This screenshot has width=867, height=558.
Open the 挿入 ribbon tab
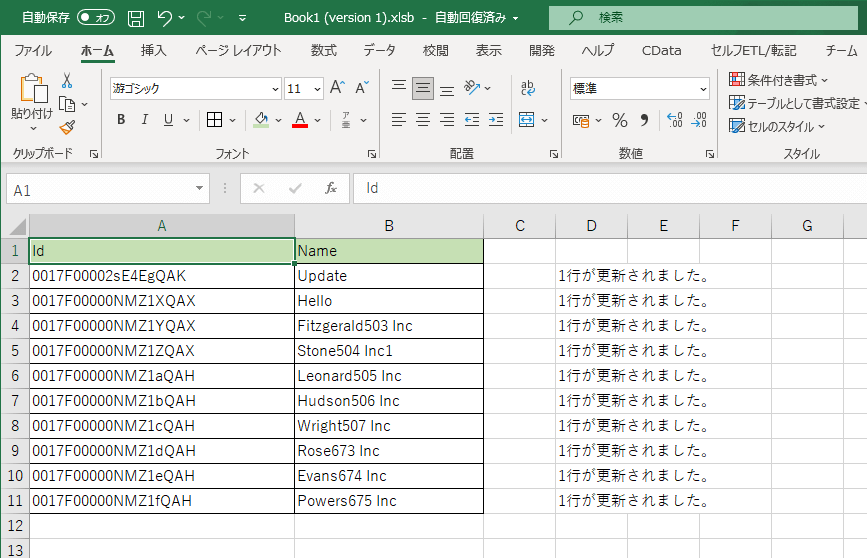[153, 50]
